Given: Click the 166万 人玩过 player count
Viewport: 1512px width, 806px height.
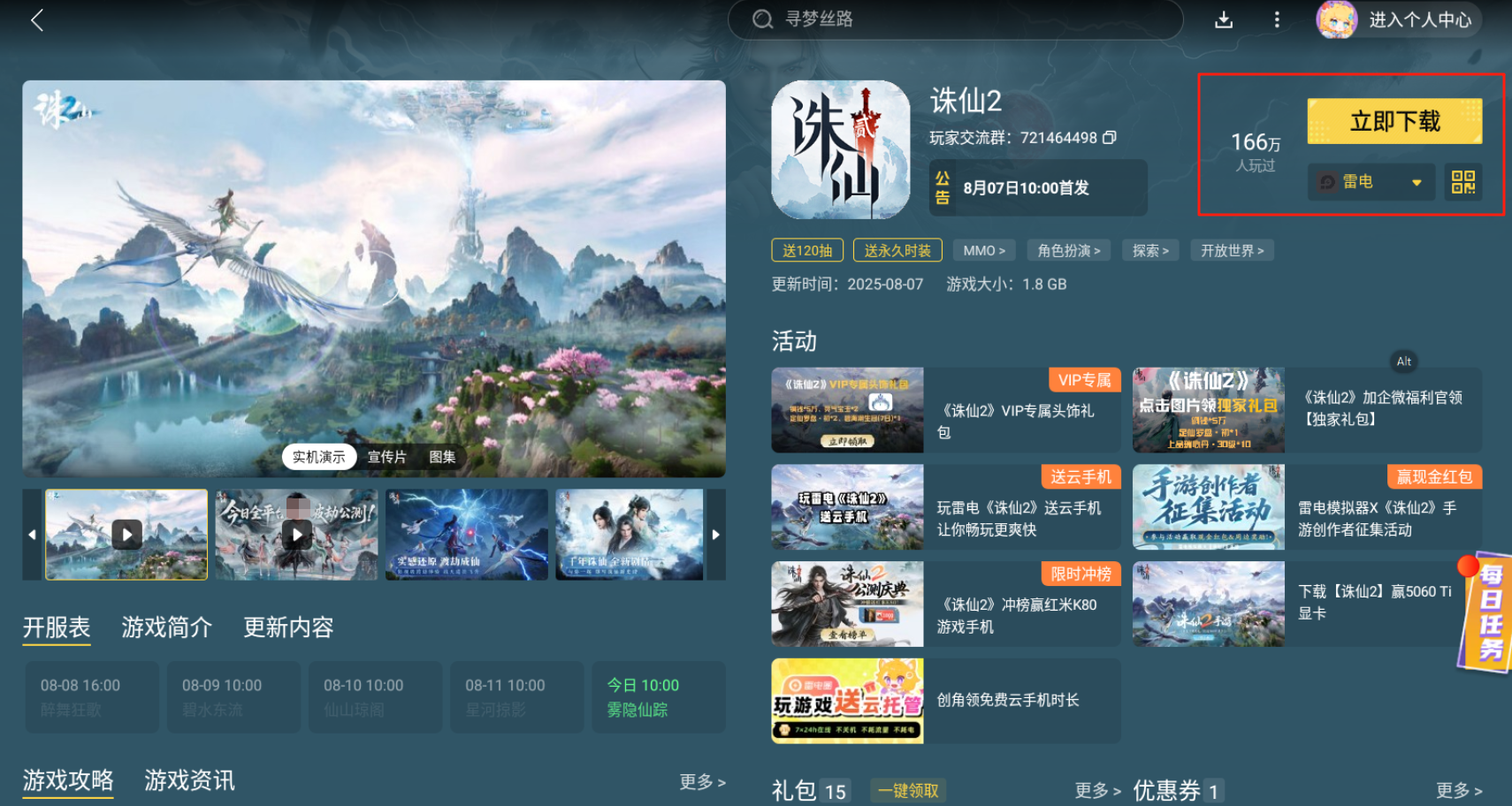Looking at the screenshot, I should pos(1256,152).
